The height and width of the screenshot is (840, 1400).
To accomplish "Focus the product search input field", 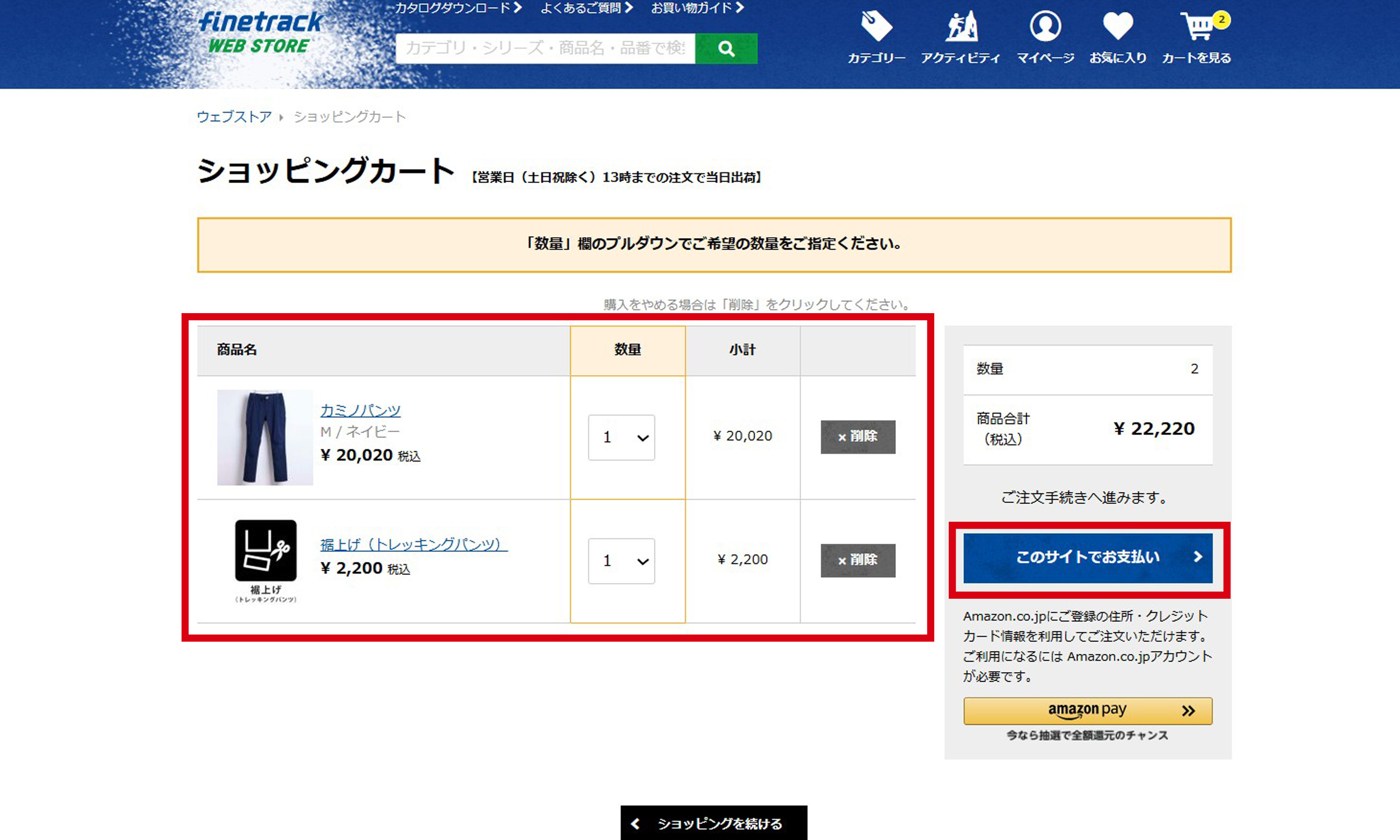I will point(545,49).
